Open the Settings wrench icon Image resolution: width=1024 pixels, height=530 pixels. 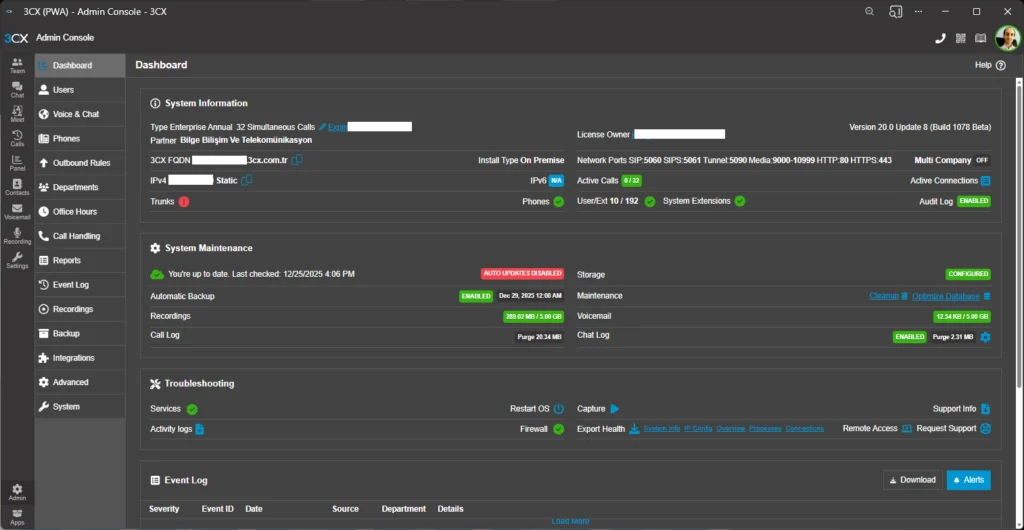(17, 260)
